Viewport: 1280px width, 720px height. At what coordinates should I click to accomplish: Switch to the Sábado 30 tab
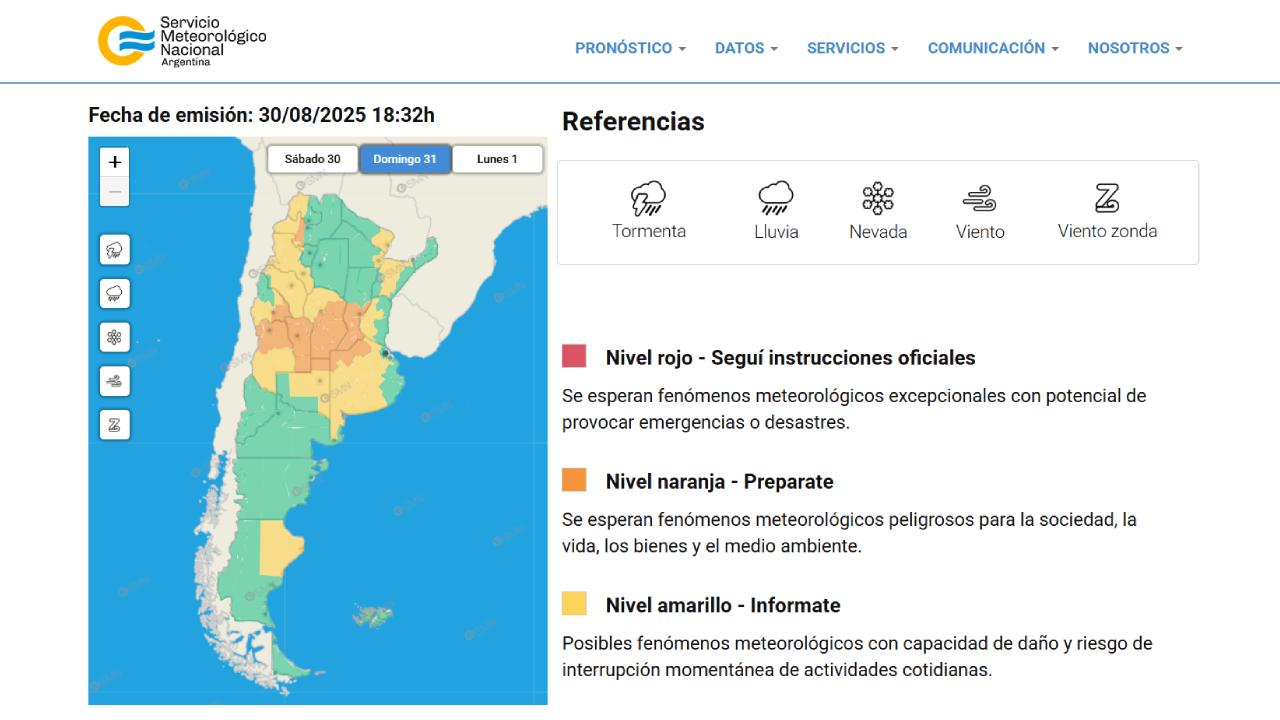pos(312,159)
